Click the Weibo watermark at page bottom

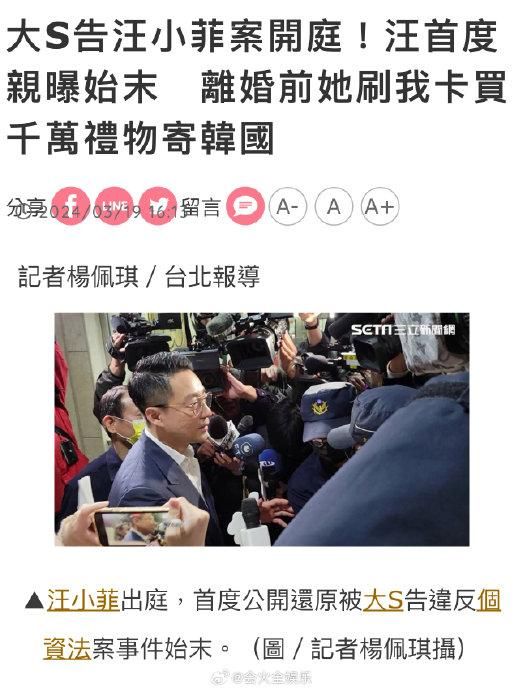click(x=262, y=678)
